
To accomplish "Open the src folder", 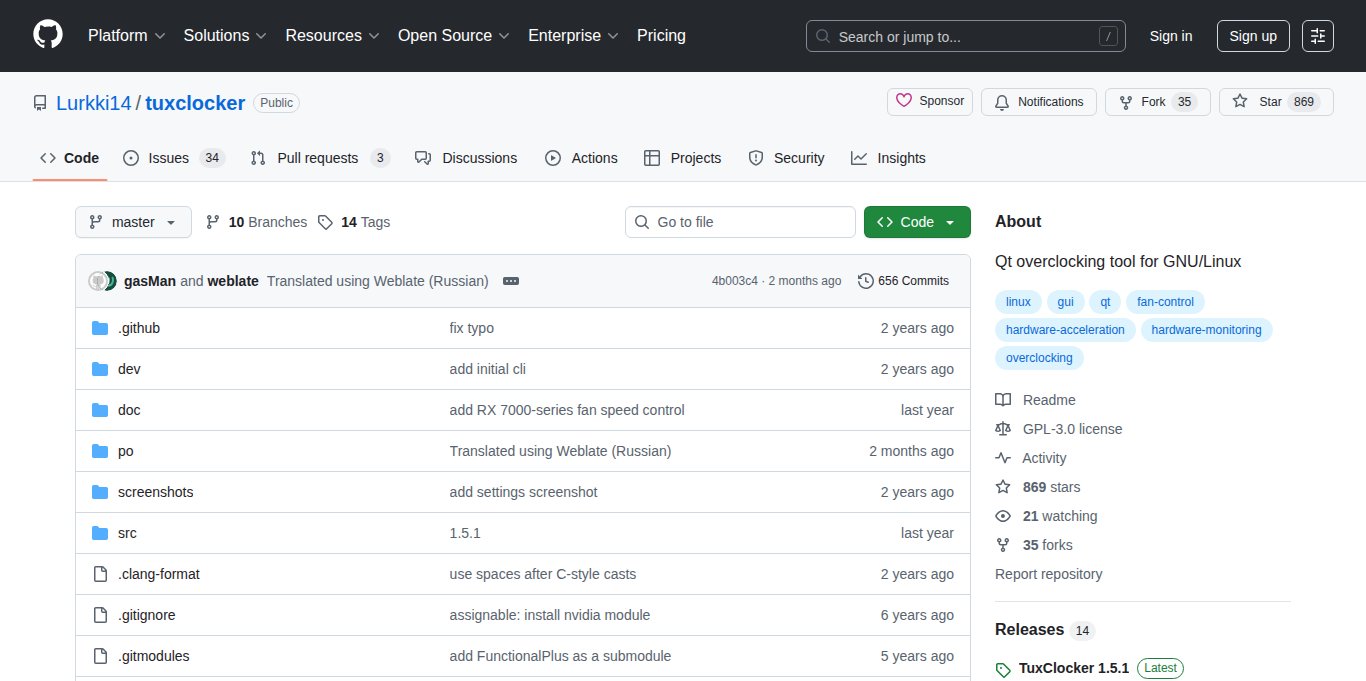I will [x=127, y=533].
